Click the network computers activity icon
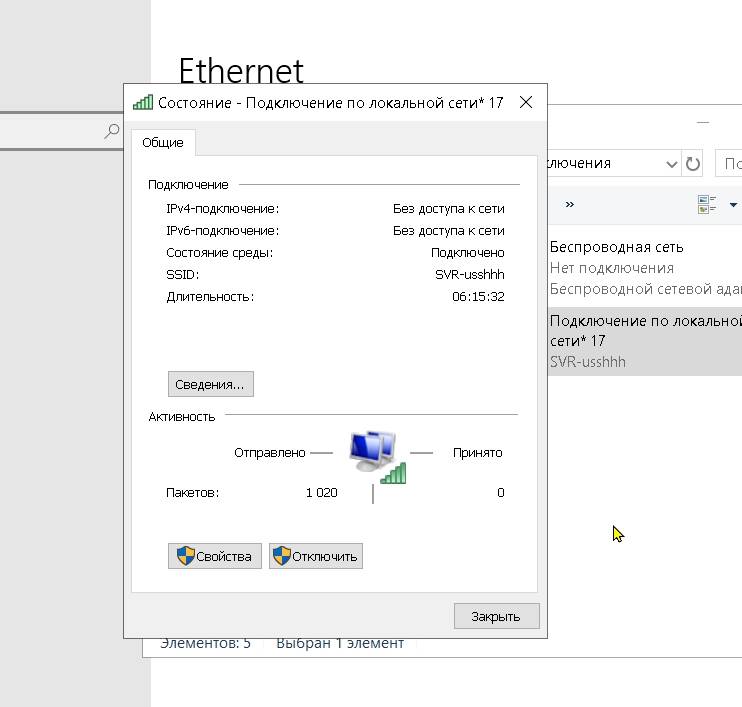This screenshot has width=742, height=707. coord(378,456)
